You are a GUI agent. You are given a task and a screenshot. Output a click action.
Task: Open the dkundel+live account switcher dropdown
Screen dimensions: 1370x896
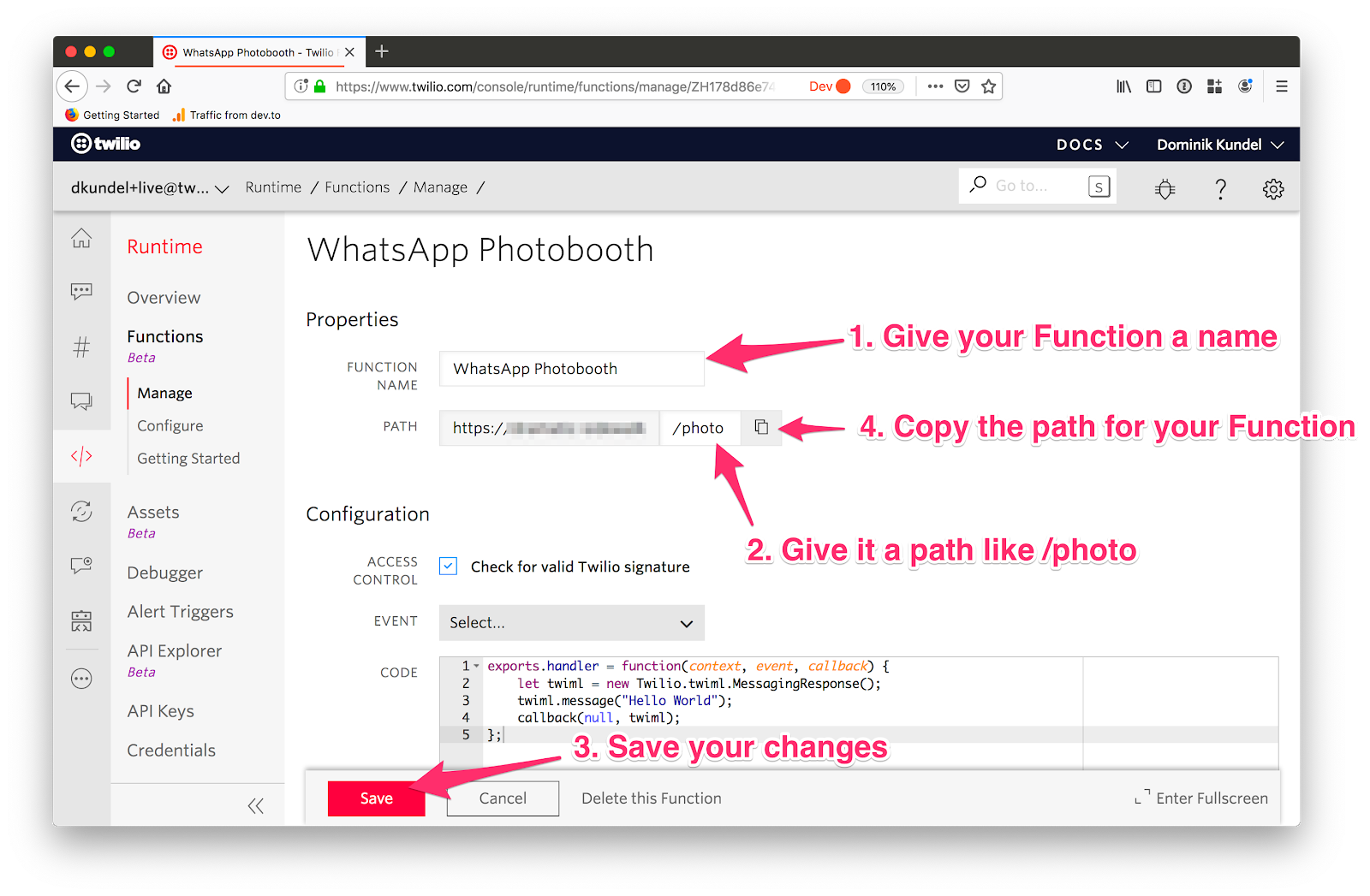150,188
